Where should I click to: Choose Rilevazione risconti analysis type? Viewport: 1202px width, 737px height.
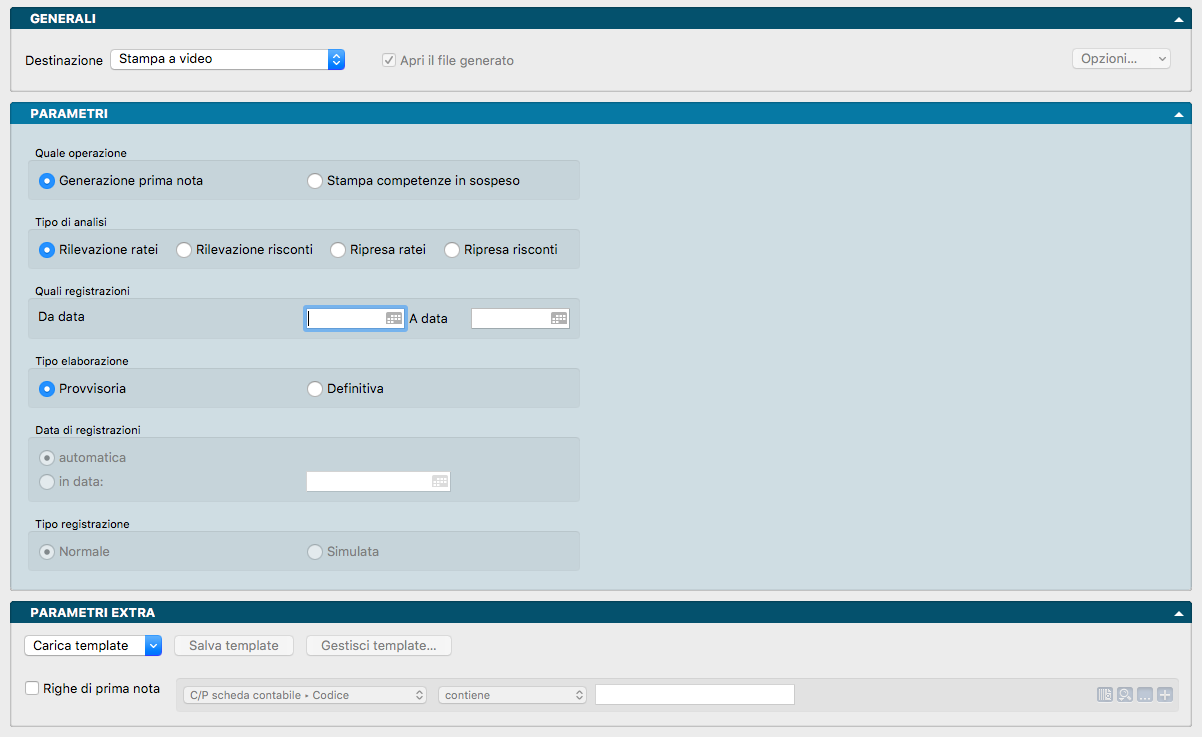click(x=184, y=250)
